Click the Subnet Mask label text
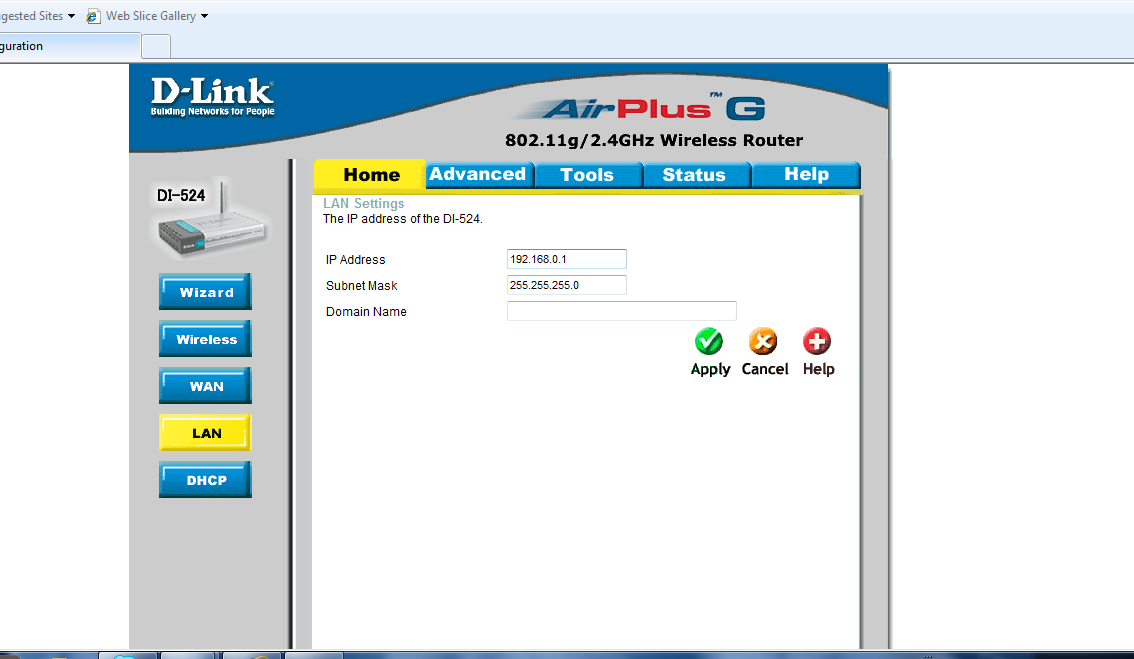This screenshot has height=659, width=1134. coord(362,286)
